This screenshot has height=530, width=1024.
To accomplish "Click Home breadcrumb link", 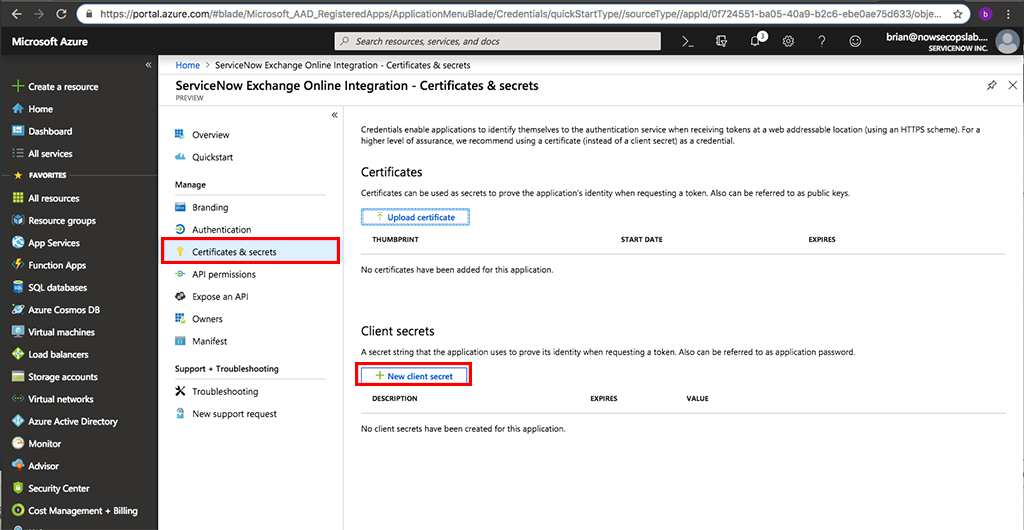I will point(187,65).
